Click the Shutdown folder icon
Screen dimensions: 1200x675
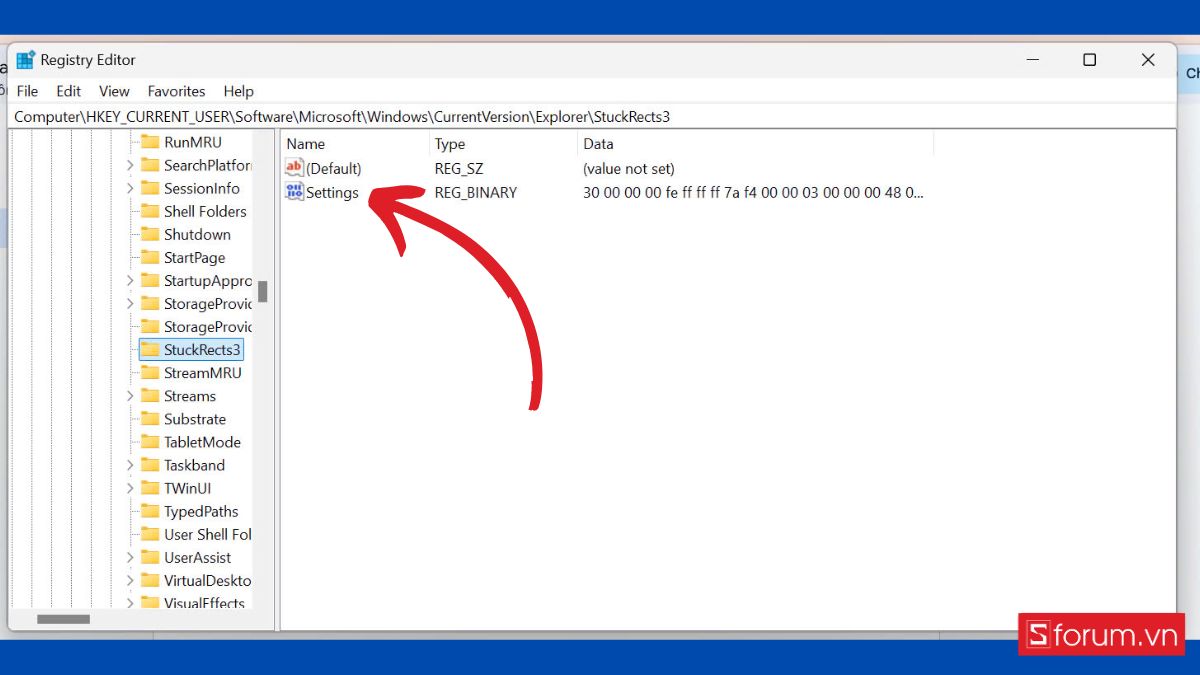tap(150, 234)
